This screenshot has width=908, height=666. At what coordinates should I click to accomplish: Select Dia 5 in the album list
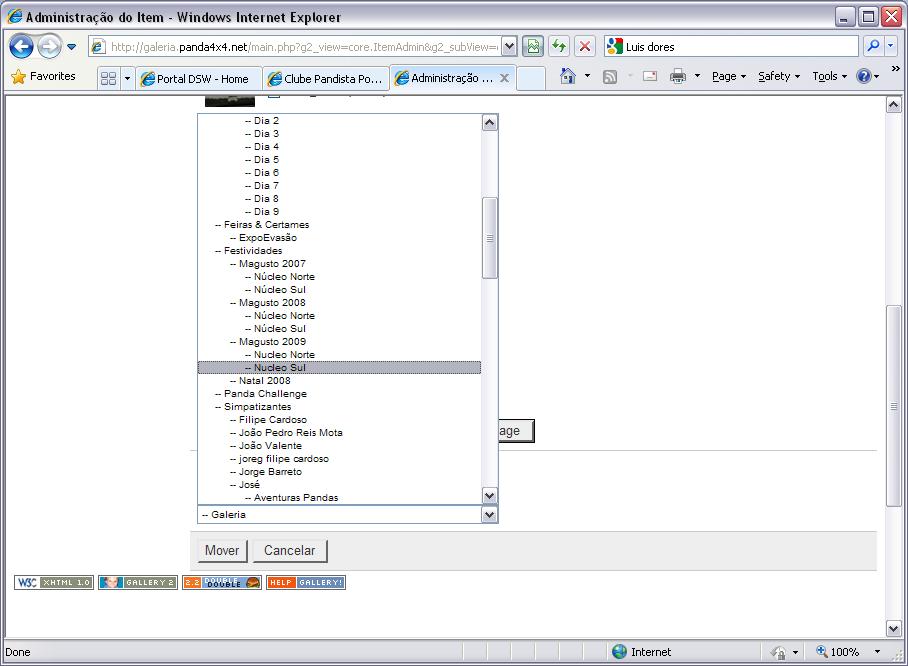coord(339,159)
